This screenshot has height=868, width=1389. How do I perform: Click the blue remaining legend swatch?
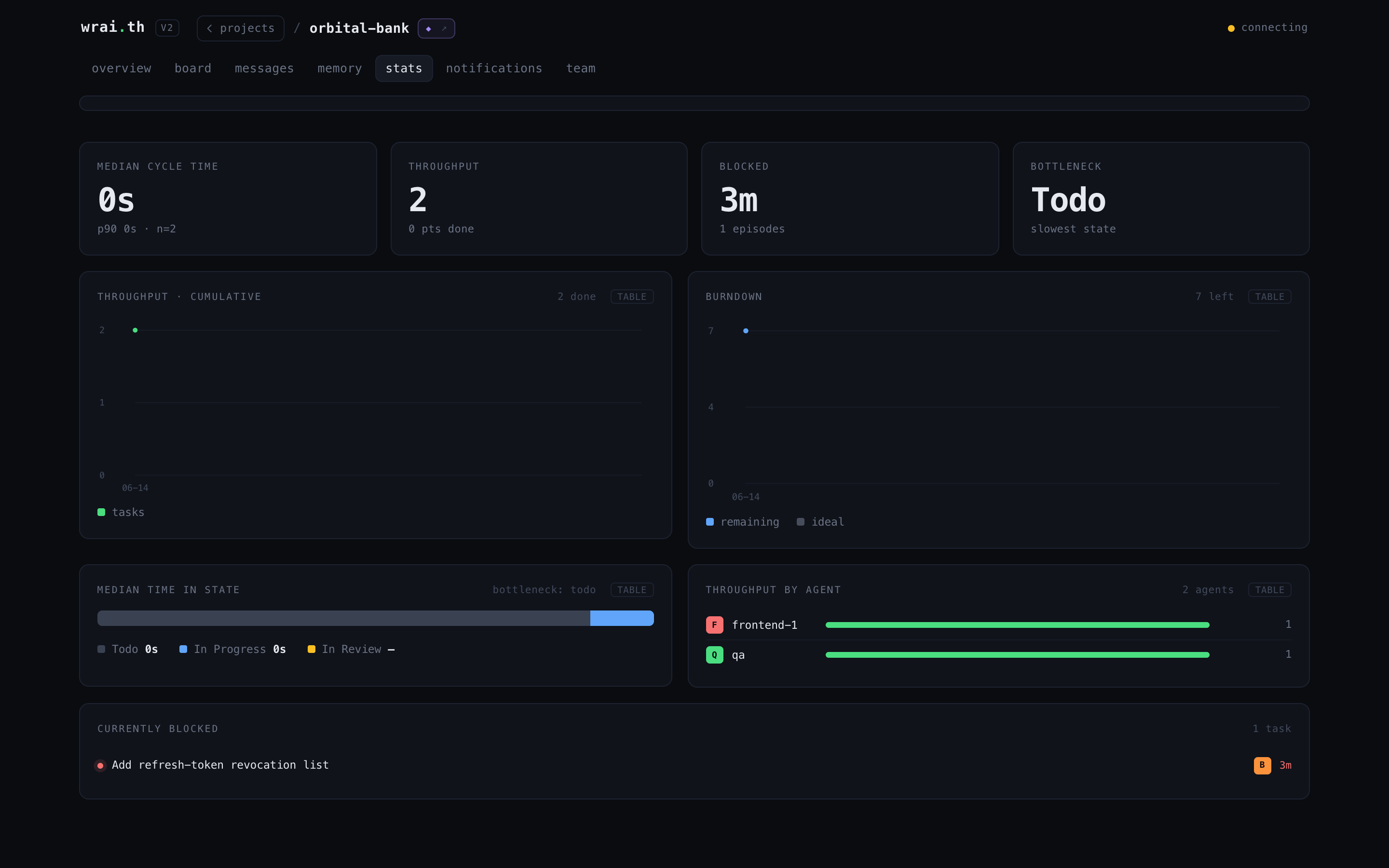click(x=709, y=522)
